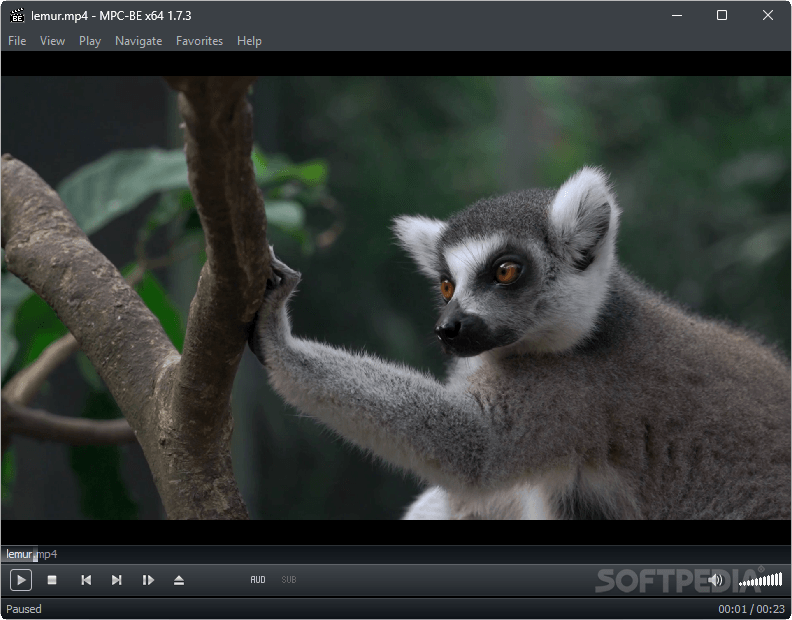Open the File menu
This screenshot has height=620, width=792.
pos(17,41)
